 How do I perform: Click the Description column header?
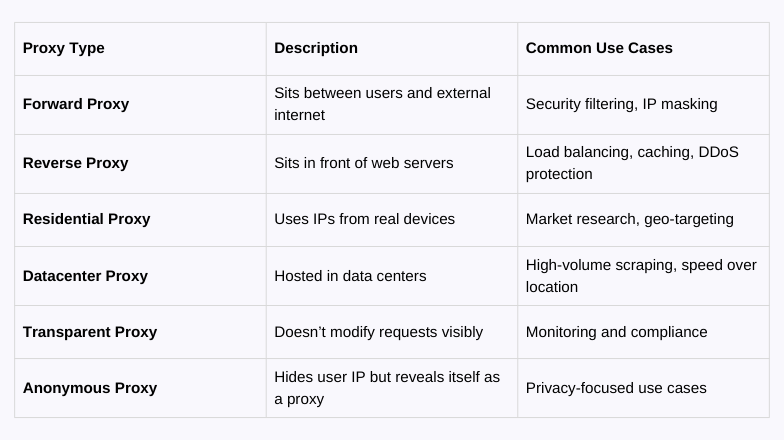click(392, 48)
